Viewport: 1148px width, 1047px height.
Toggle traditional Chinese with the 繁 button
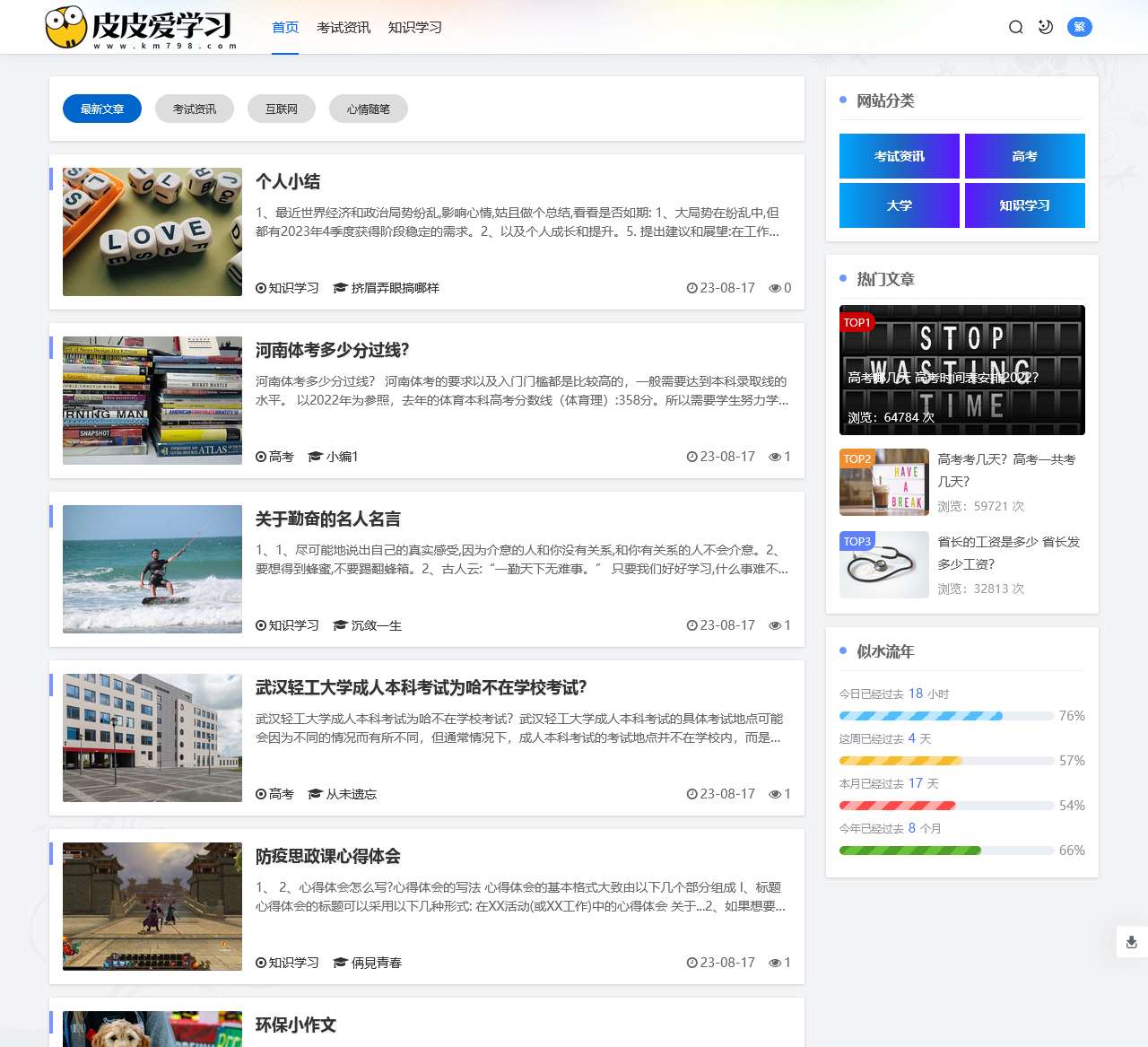point(1080,27)
